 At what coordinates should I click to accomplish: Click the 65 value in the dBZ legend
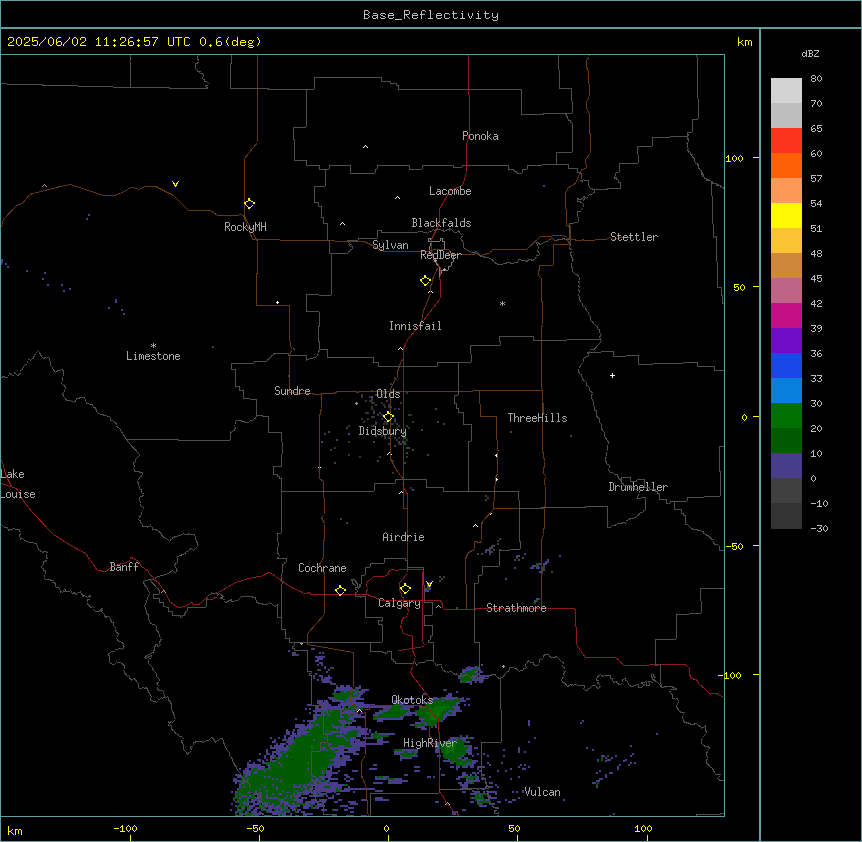point(816,129)
